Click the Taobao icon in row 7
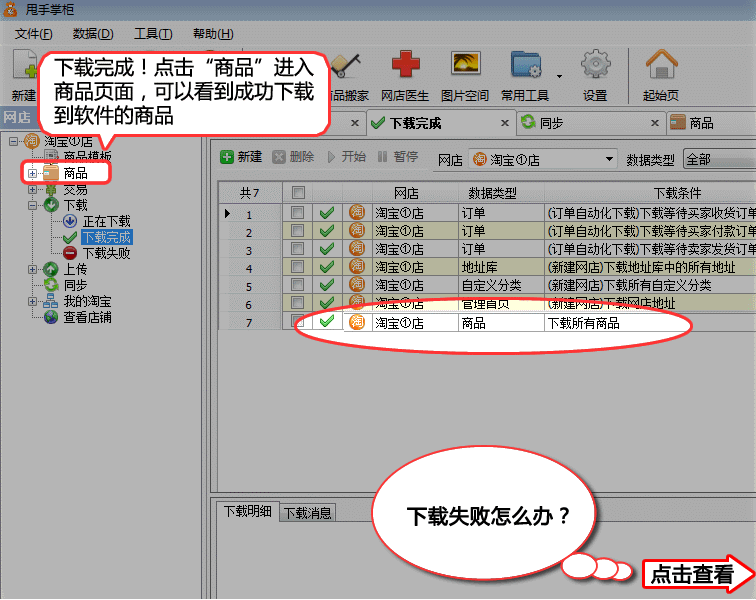The image size is (756, 600). click(357, 322)
